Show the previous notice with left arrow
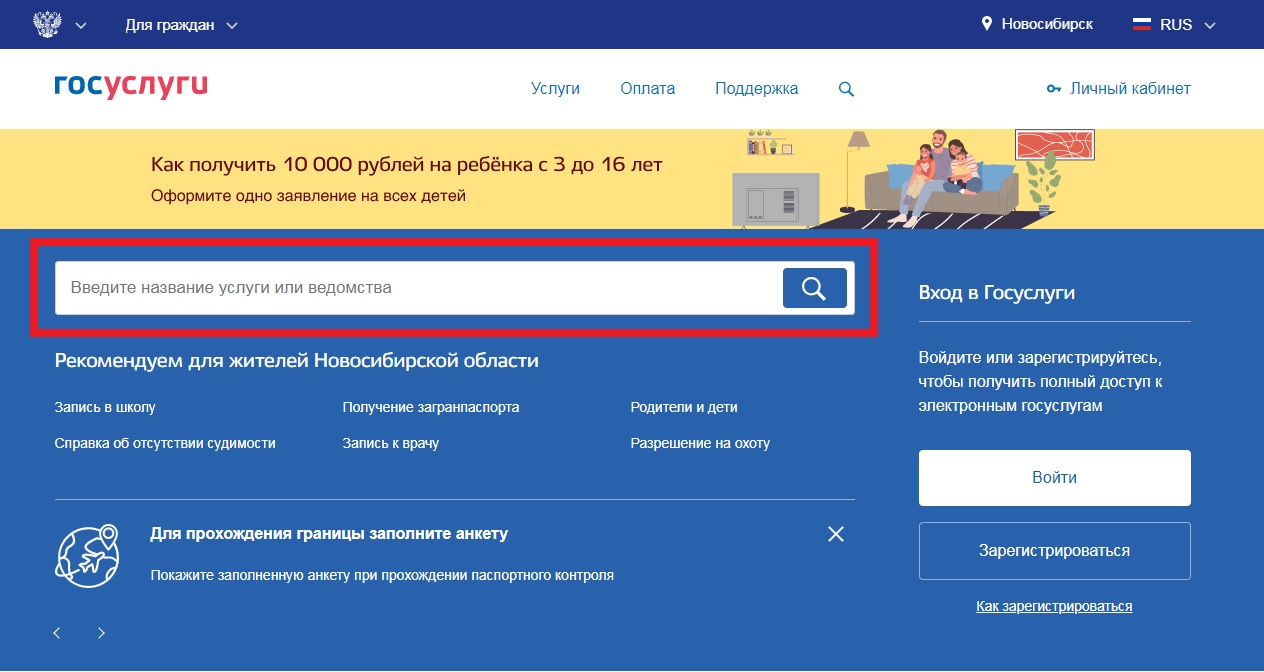This screenshot has width=1264, height=672. [x=57, y=633]
